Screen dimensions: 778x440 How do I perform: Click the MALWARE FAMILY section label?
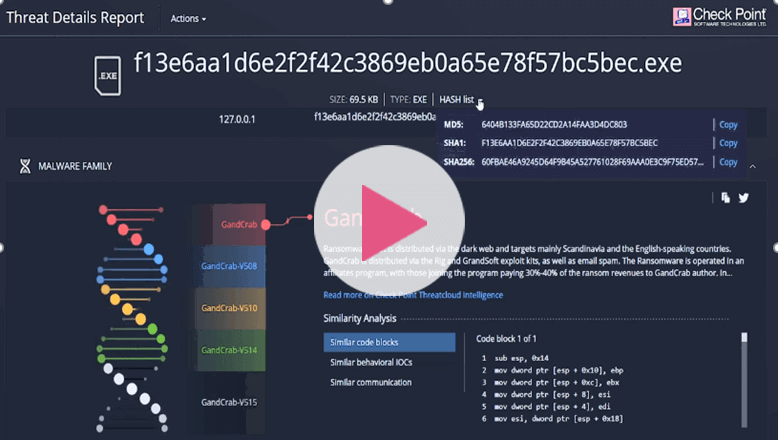point(75,166)
